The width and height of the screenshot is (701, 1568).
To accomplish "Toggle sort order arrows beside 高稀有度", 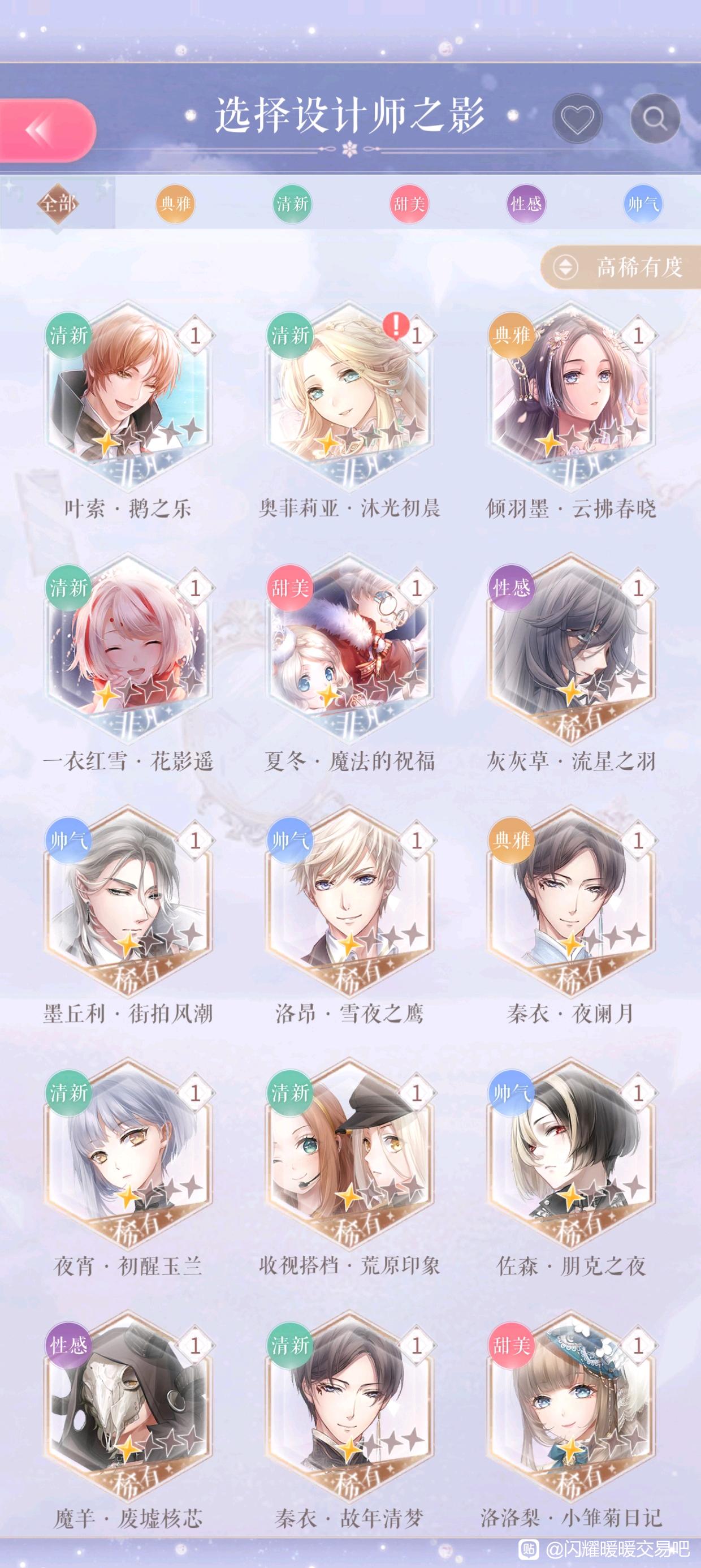I will pyautogui.click(x=565, y=266).
